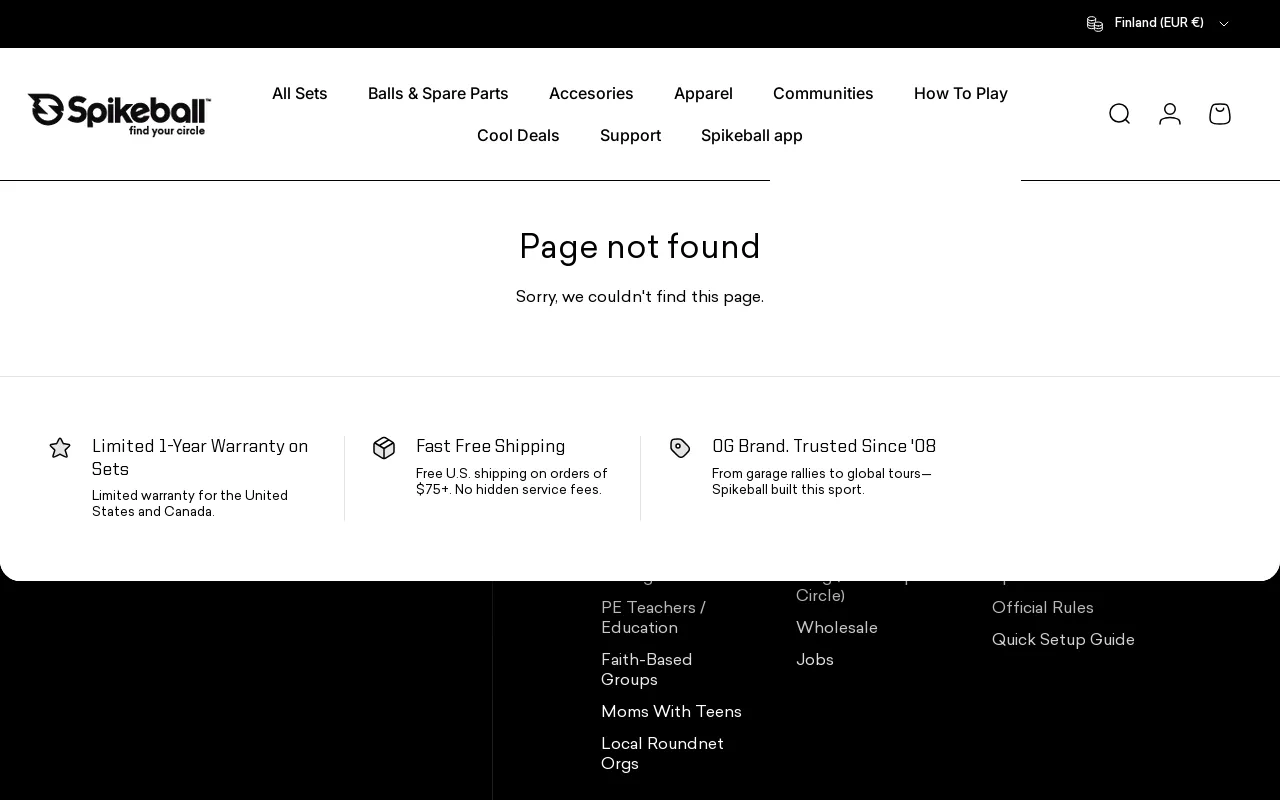Viewport: 1280px width, 800px height.
Task: Click the currency globe icon
Action: pyautogui.click(x=1094, y=23)
